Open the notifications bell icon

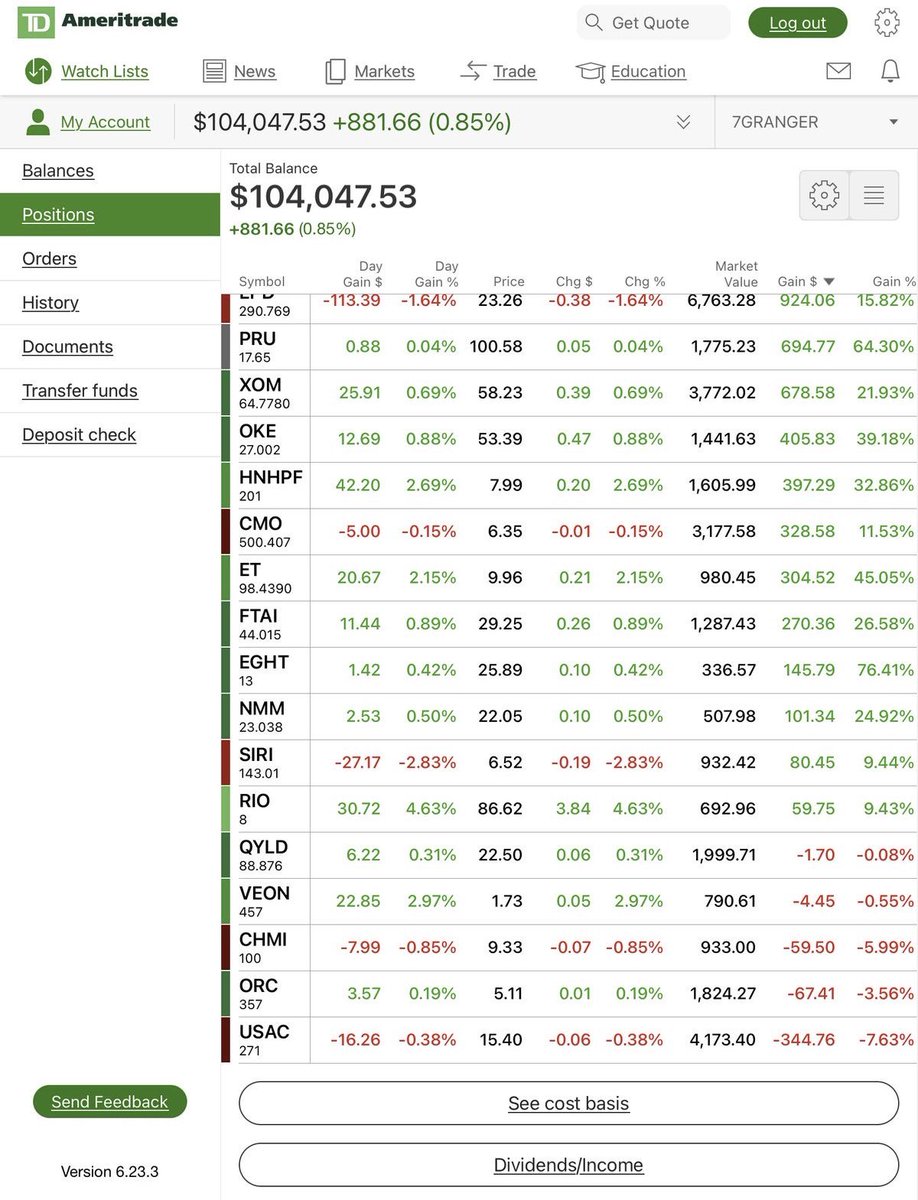pos(890,71)
